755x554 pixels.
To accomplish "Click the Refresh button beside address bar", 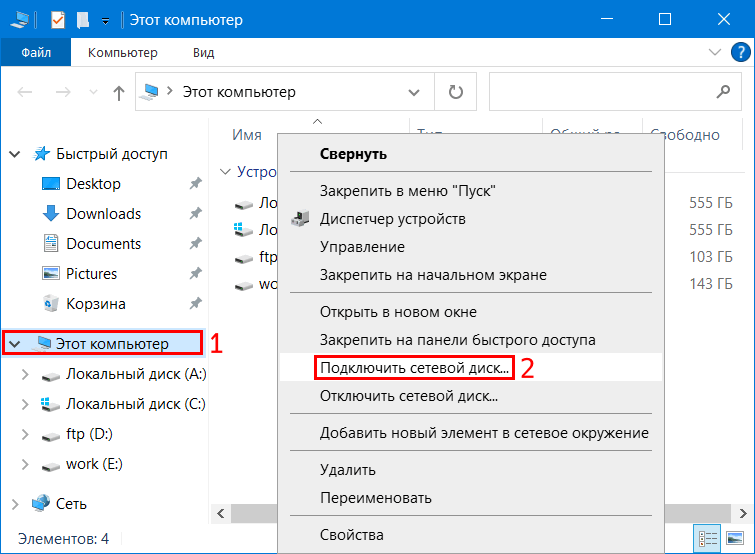I will (456, 92).
